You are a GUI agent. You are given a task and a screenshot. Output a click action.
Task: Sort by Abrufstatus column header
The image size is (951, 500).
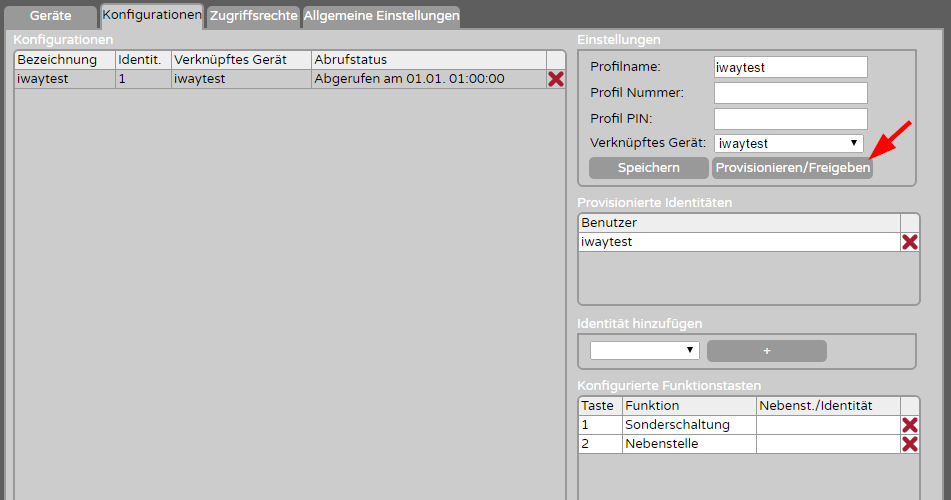point(428,59)
